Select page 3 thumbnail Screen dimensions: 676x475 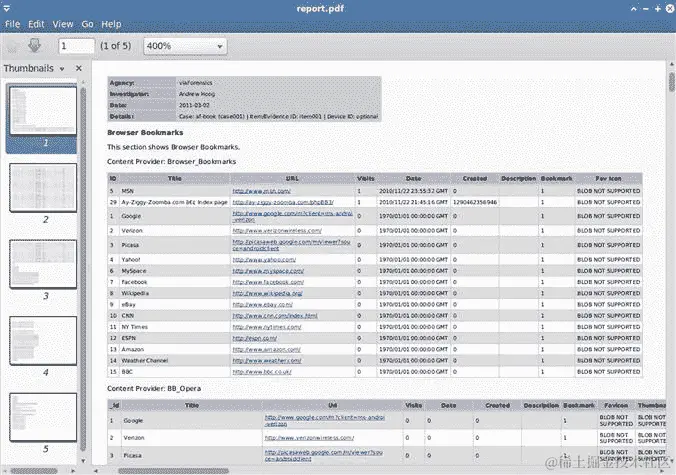[x=43, y=264]
